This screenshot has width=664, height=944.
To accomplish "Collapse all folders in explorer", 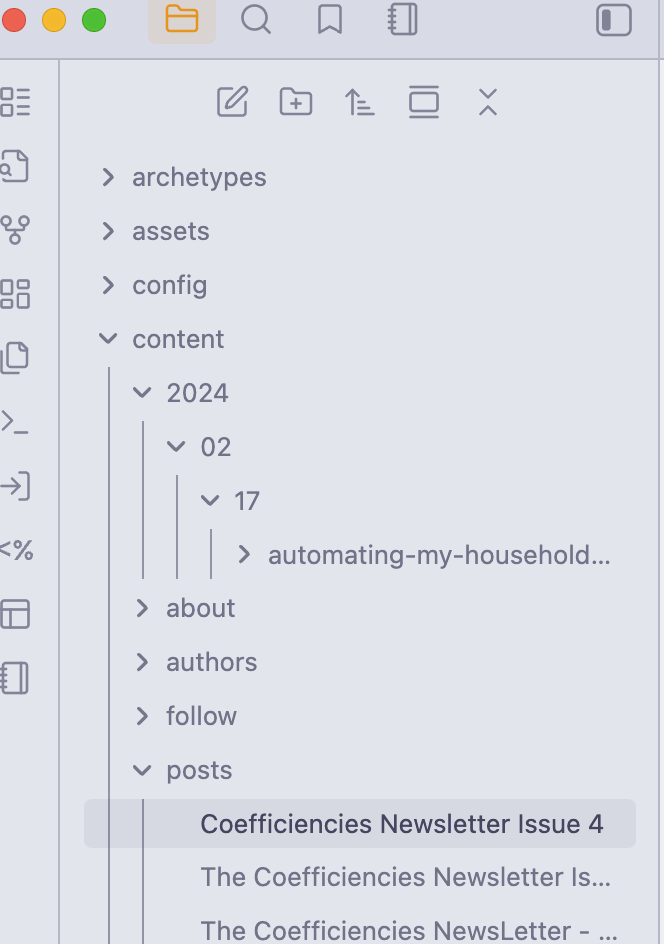I will pyautogui.click(x=487, y=102).
